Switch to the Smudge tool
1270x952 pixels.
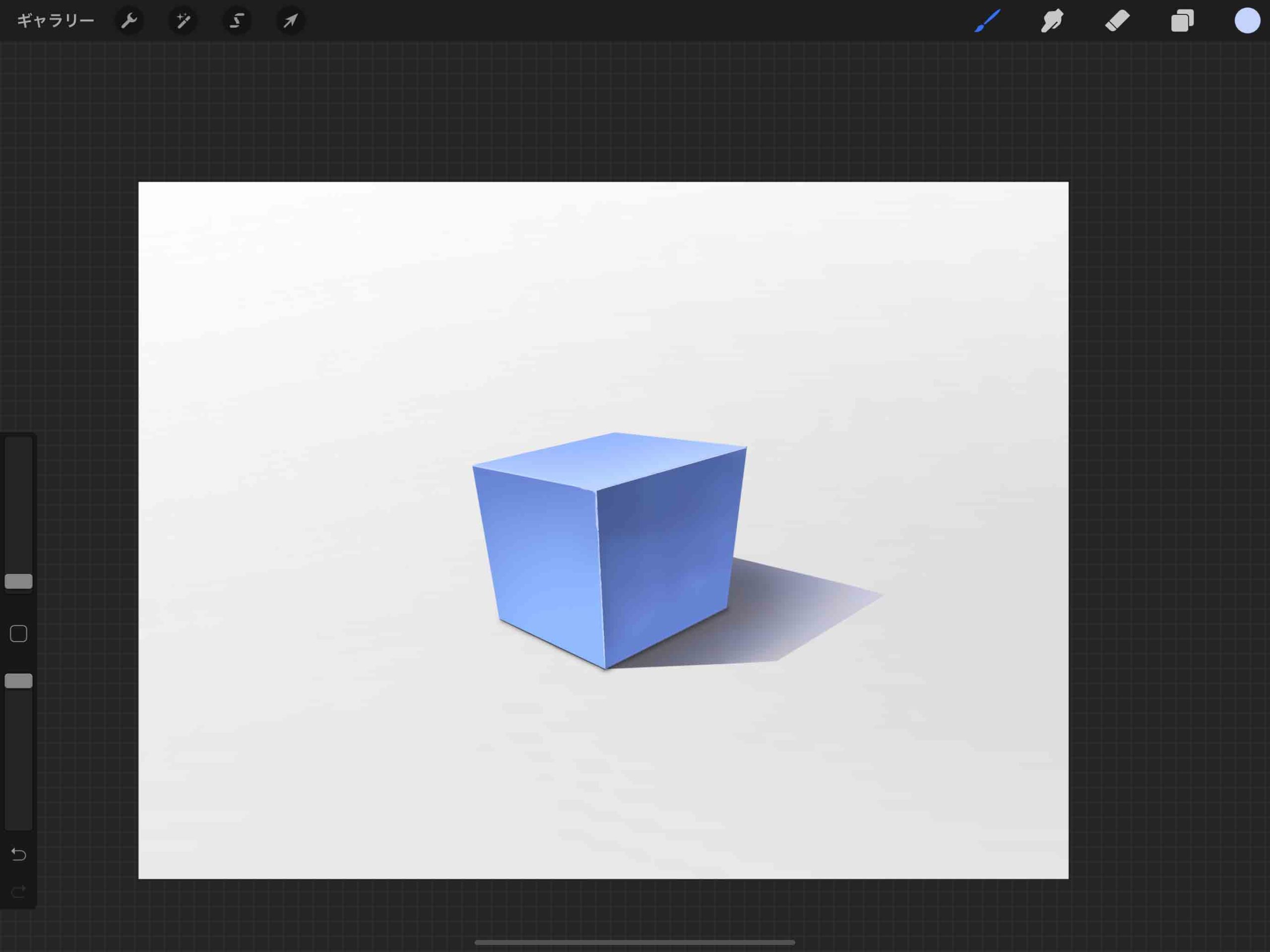click(1052, 21)
